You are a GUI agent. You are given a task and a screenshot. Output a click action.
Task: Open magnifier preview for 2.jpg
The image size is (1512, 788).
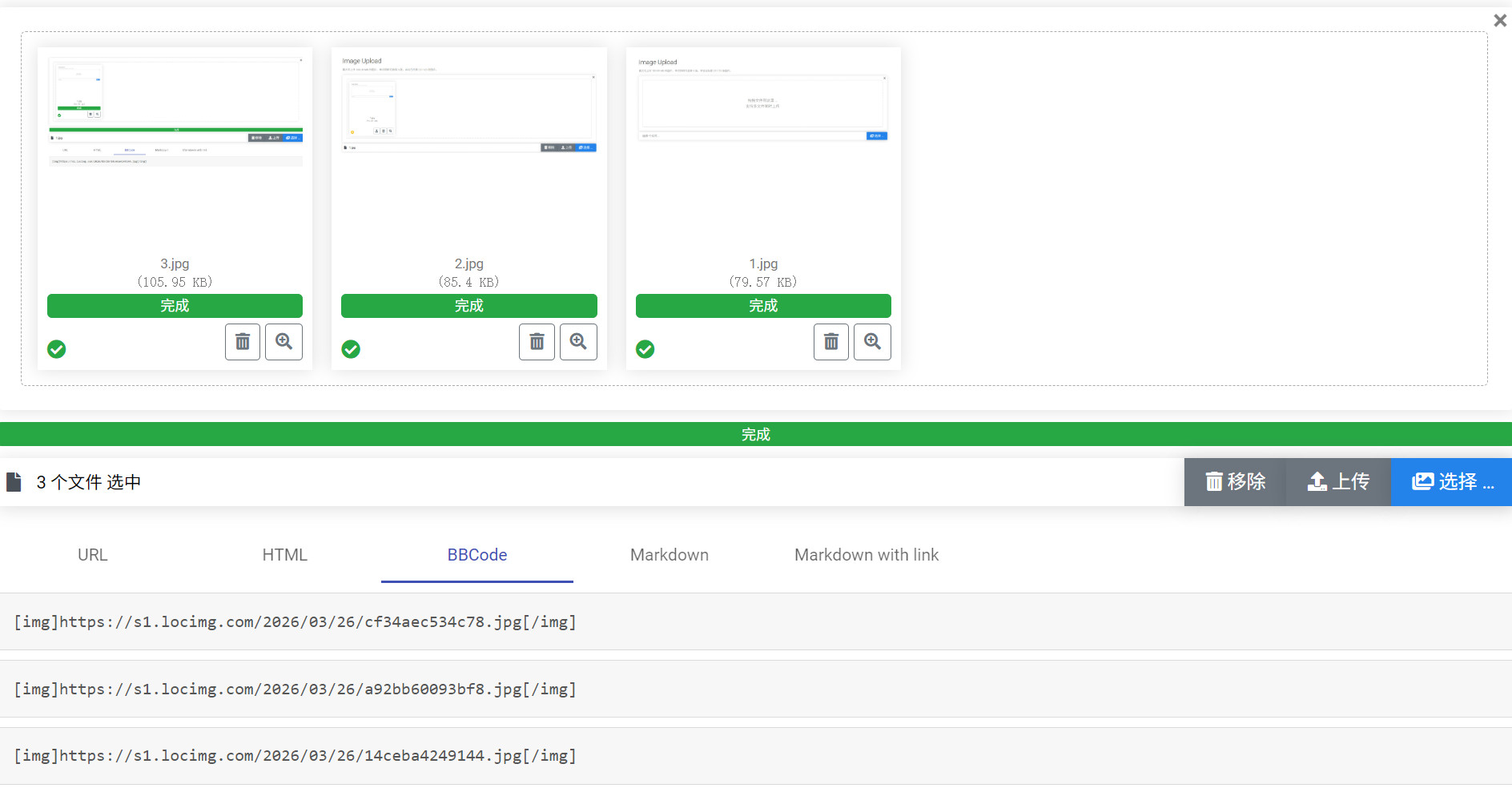point(578,342)
